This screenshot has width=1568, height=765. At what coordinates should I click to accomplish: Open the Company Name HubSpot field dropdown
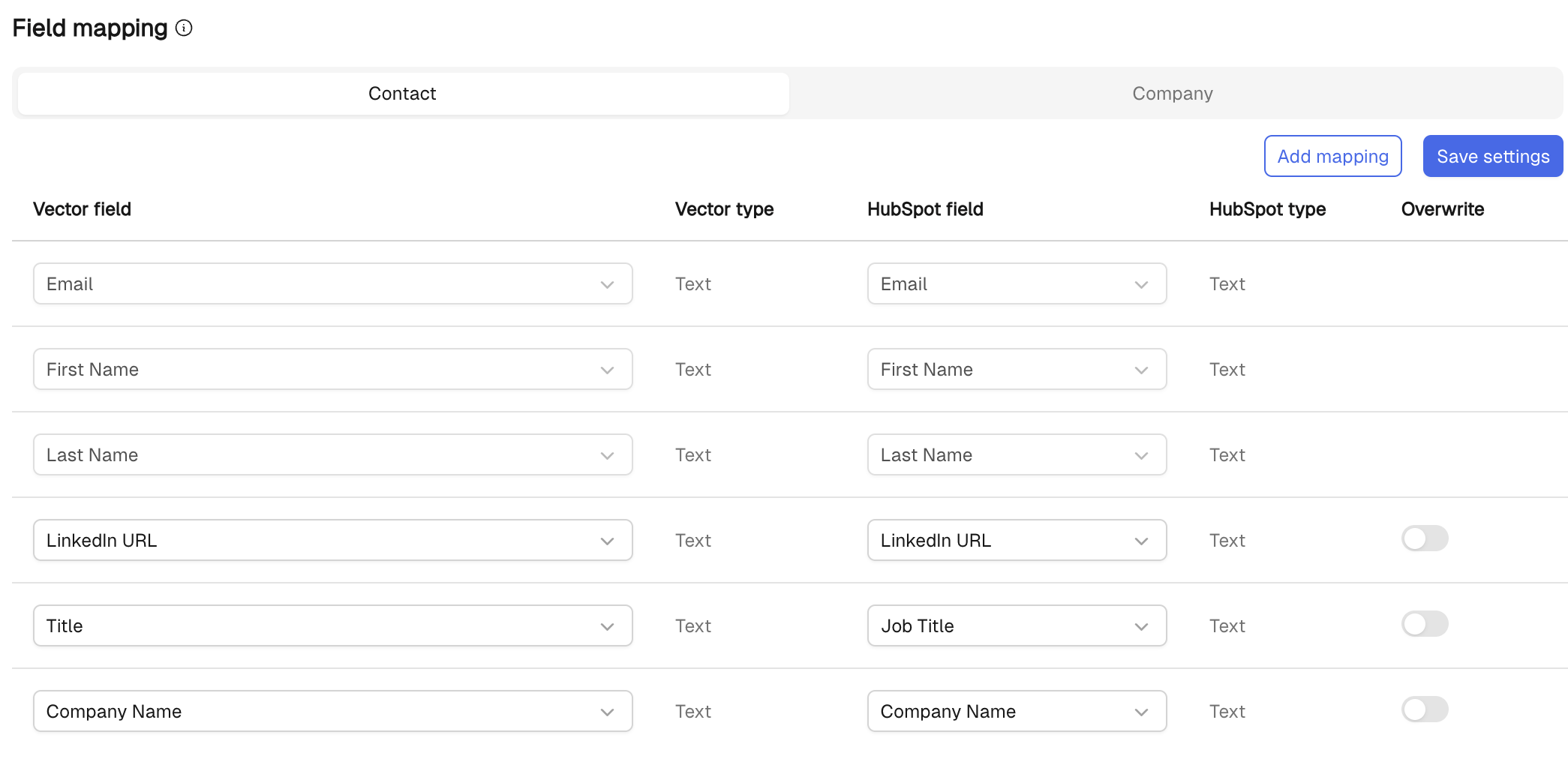pos(1016,712)
